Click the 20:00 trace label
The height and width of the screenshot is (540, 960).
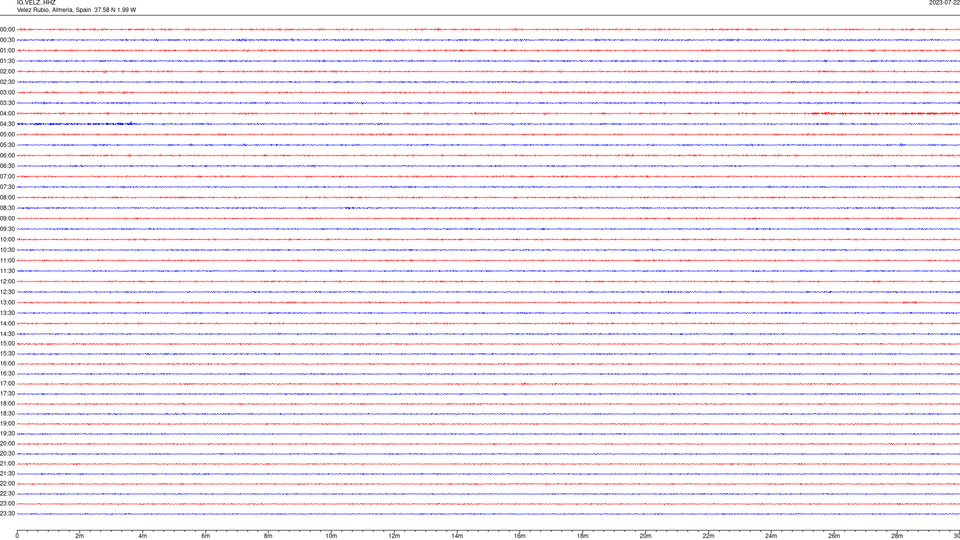[x=7, y=444]
